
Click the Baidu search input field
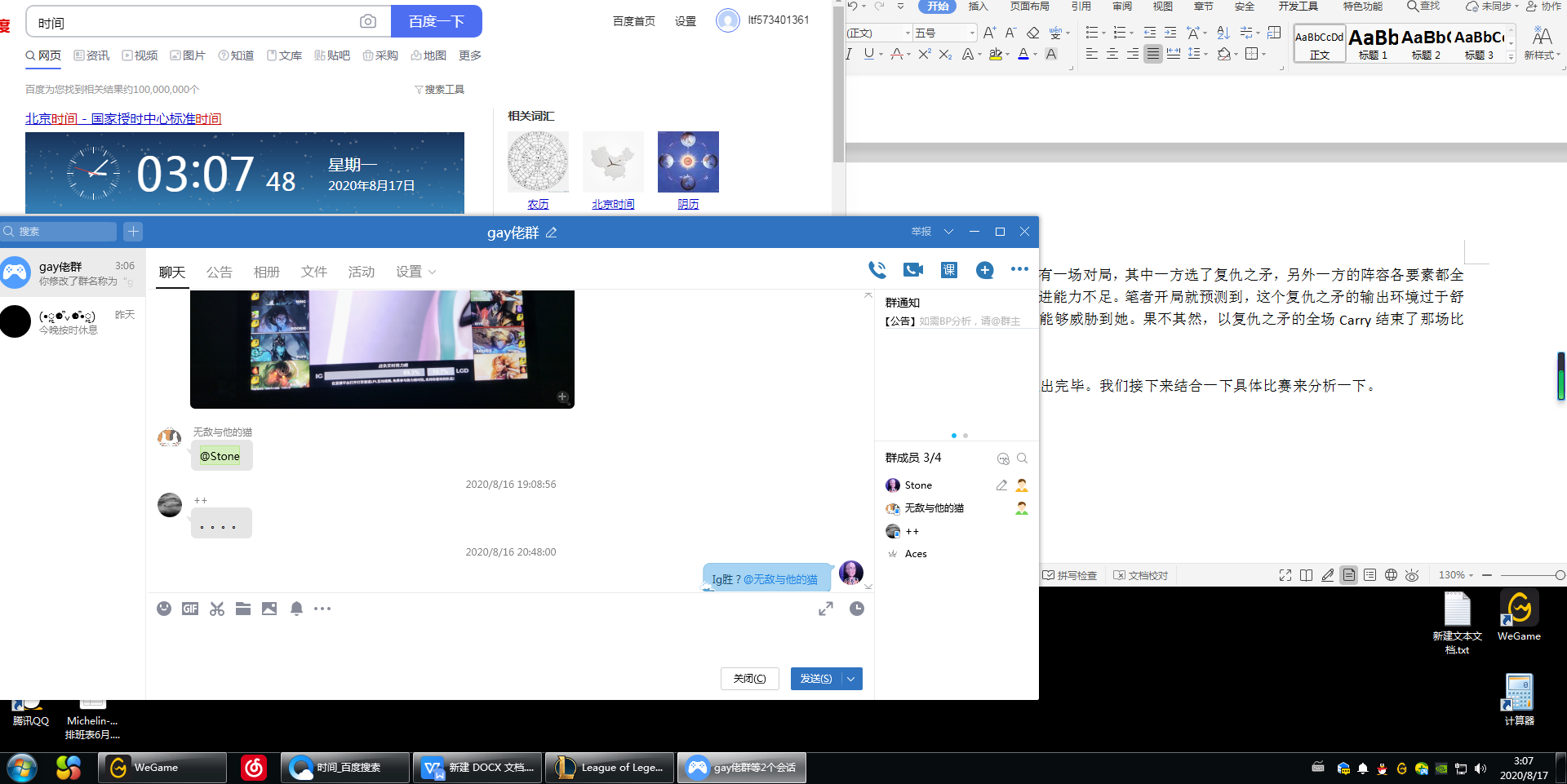[196, 22]
